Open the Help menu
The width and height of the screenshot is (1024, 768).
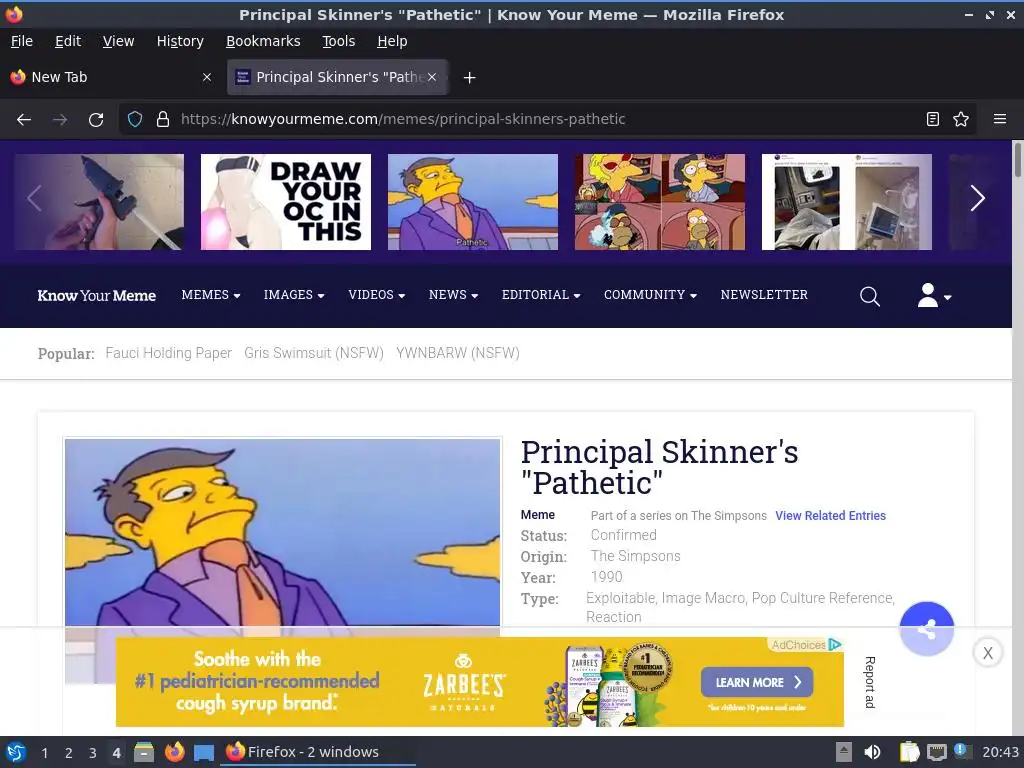[x=392, y=41]
